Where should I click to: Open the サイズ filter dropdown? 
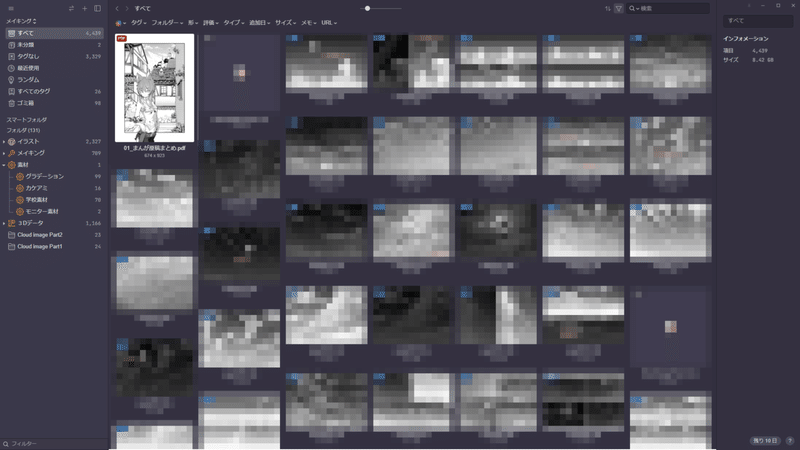coord(286,23)
